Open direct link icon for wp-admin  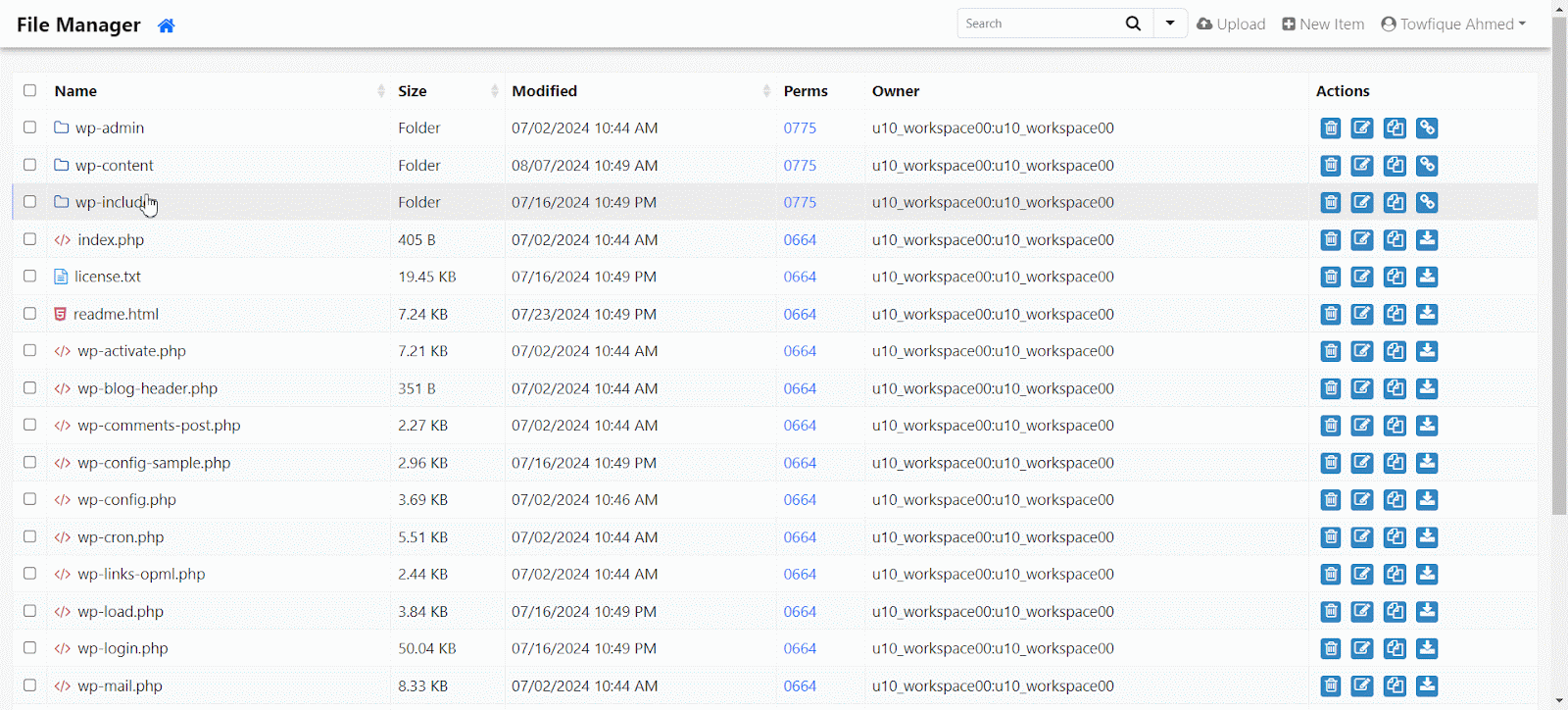tap(1427, 128)
